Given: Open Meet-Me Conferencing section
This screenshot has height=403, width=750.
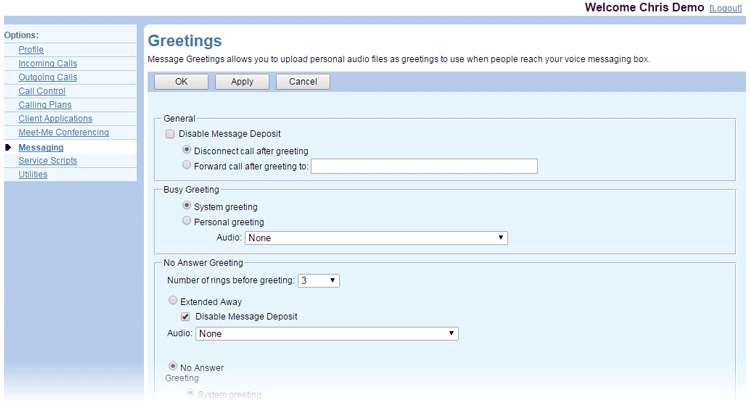Looking at the screenshot, I should 63,133.
